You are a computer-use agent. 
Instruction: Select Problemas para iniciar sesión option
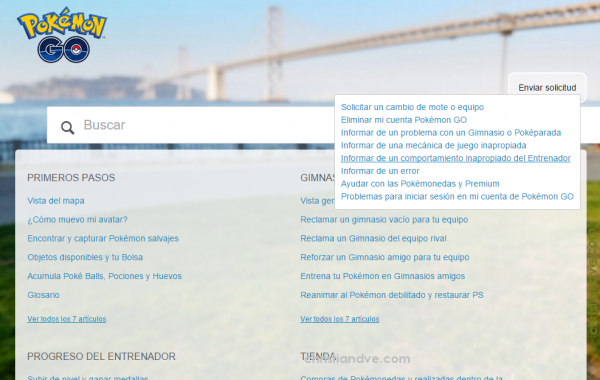coord(457,196)
